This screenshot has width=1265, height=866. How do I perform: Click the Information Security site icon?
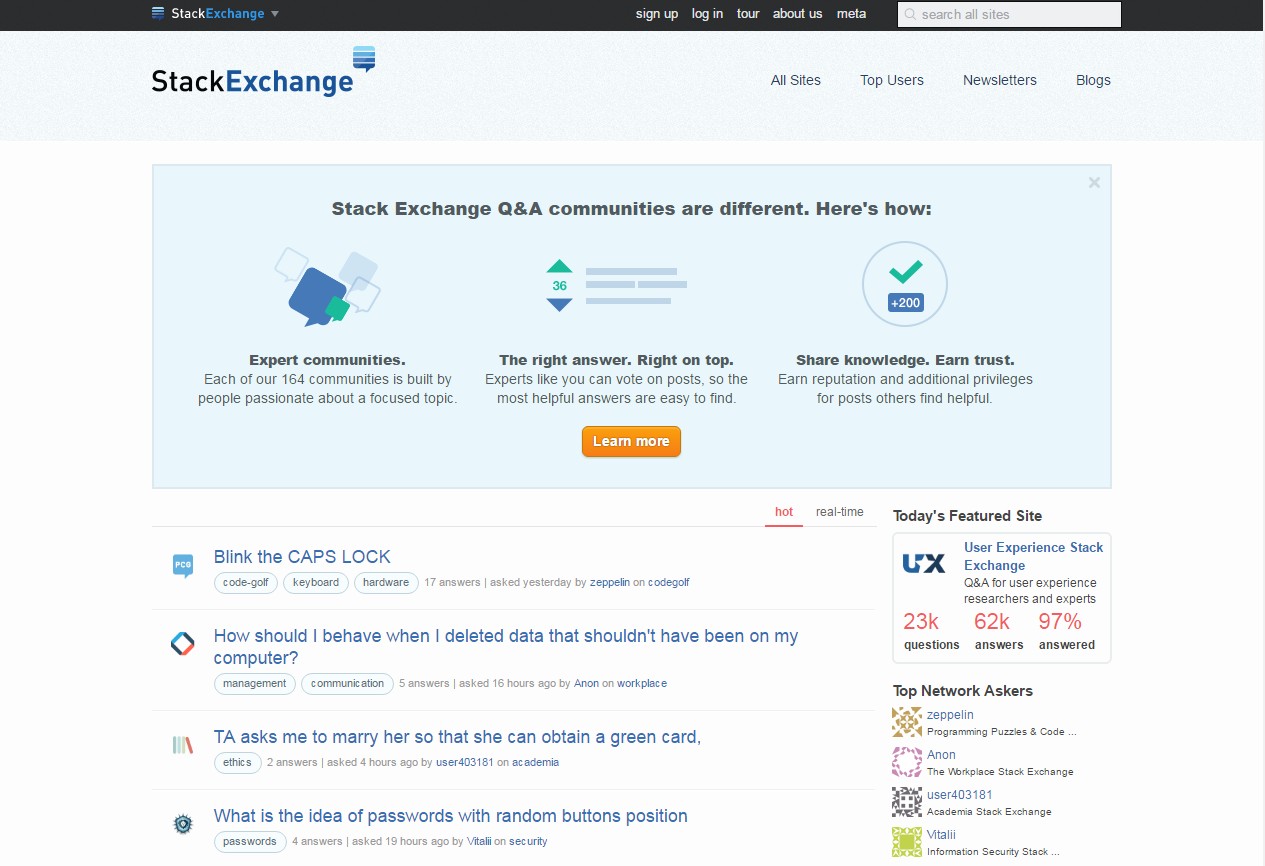182,824
